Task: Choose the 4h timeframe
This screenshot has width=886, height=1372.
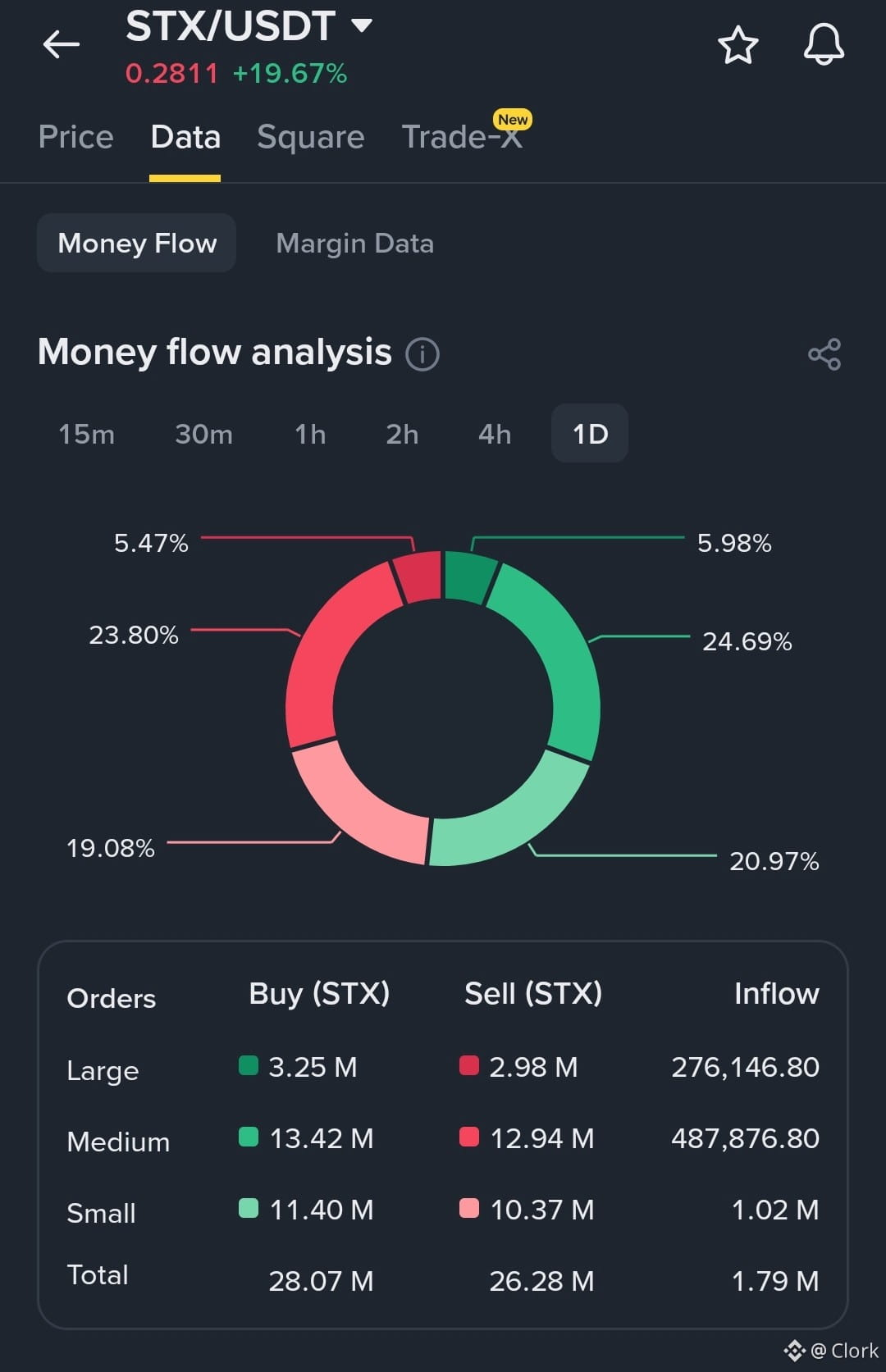Action: (x=495, y=434)
